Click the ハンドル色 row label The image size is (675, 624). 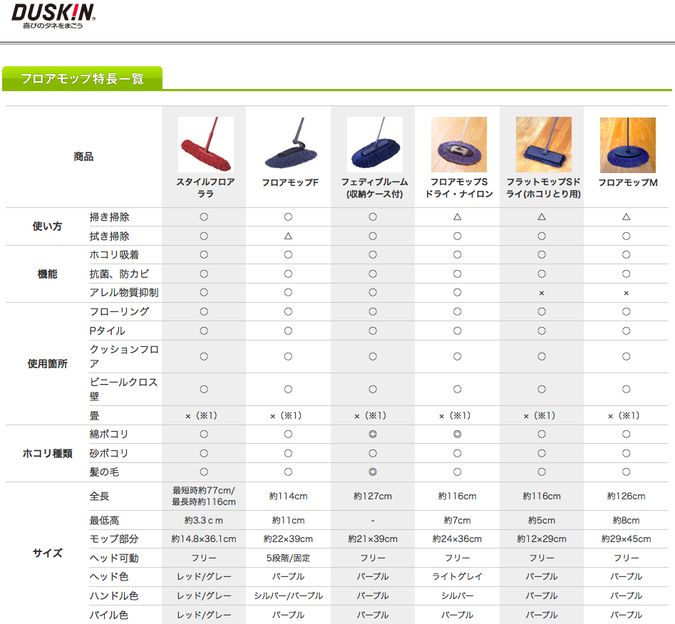[x=114, y=596]
